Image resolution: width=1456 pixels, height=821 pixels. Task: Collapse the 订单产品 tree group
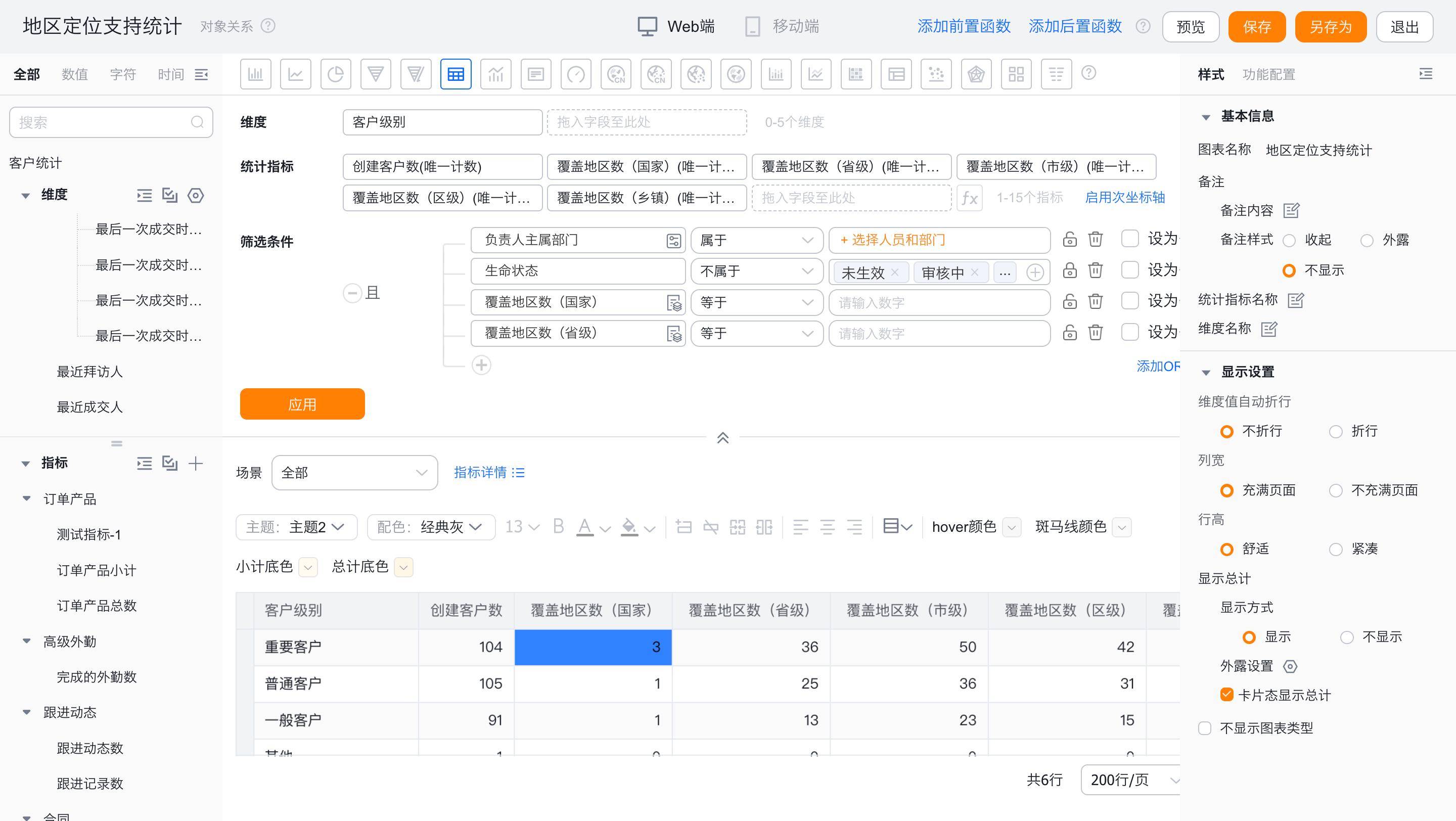(x=27, y=499)
